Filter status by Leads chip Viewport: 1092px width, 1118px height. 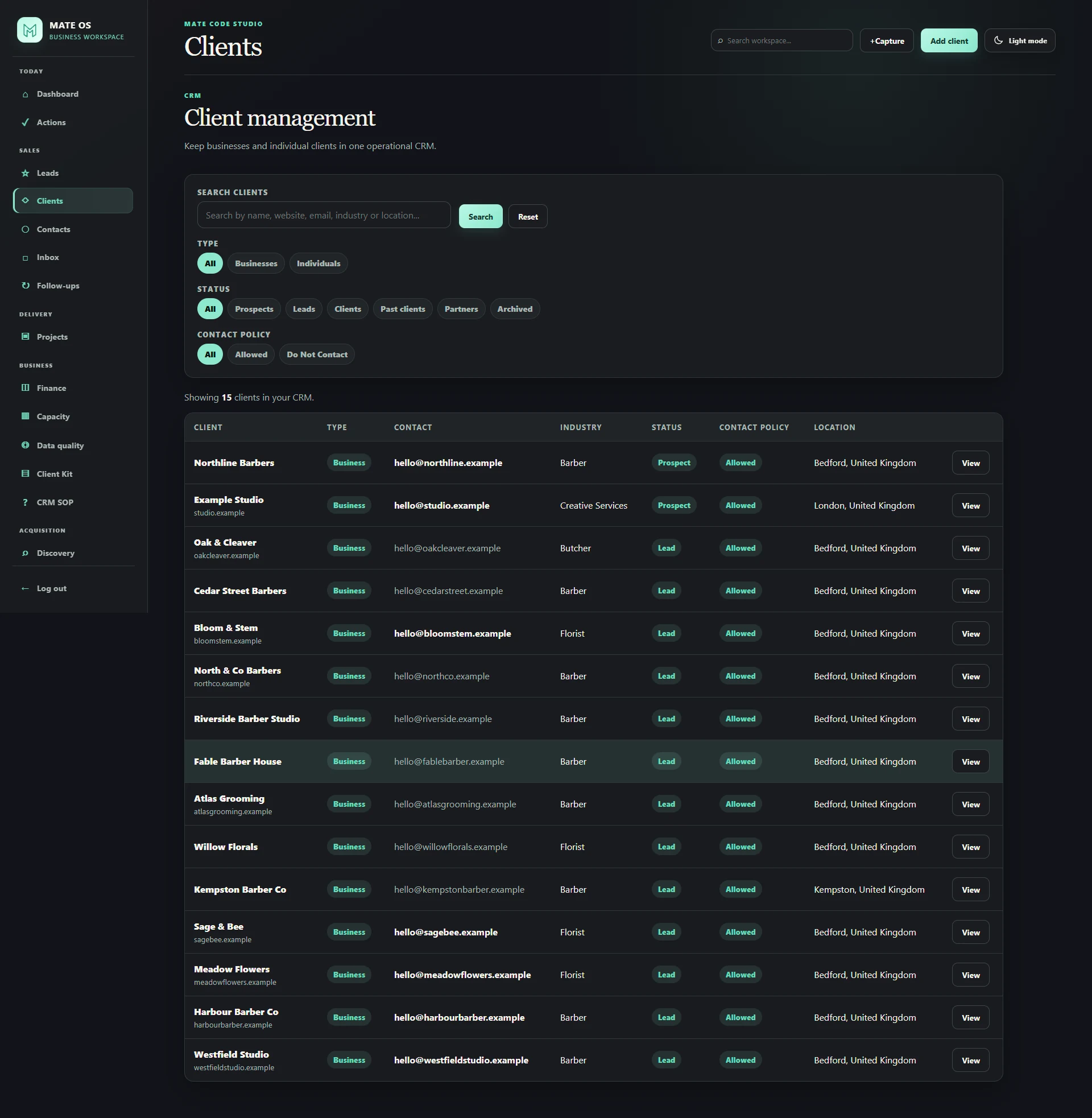click(304, 309)
